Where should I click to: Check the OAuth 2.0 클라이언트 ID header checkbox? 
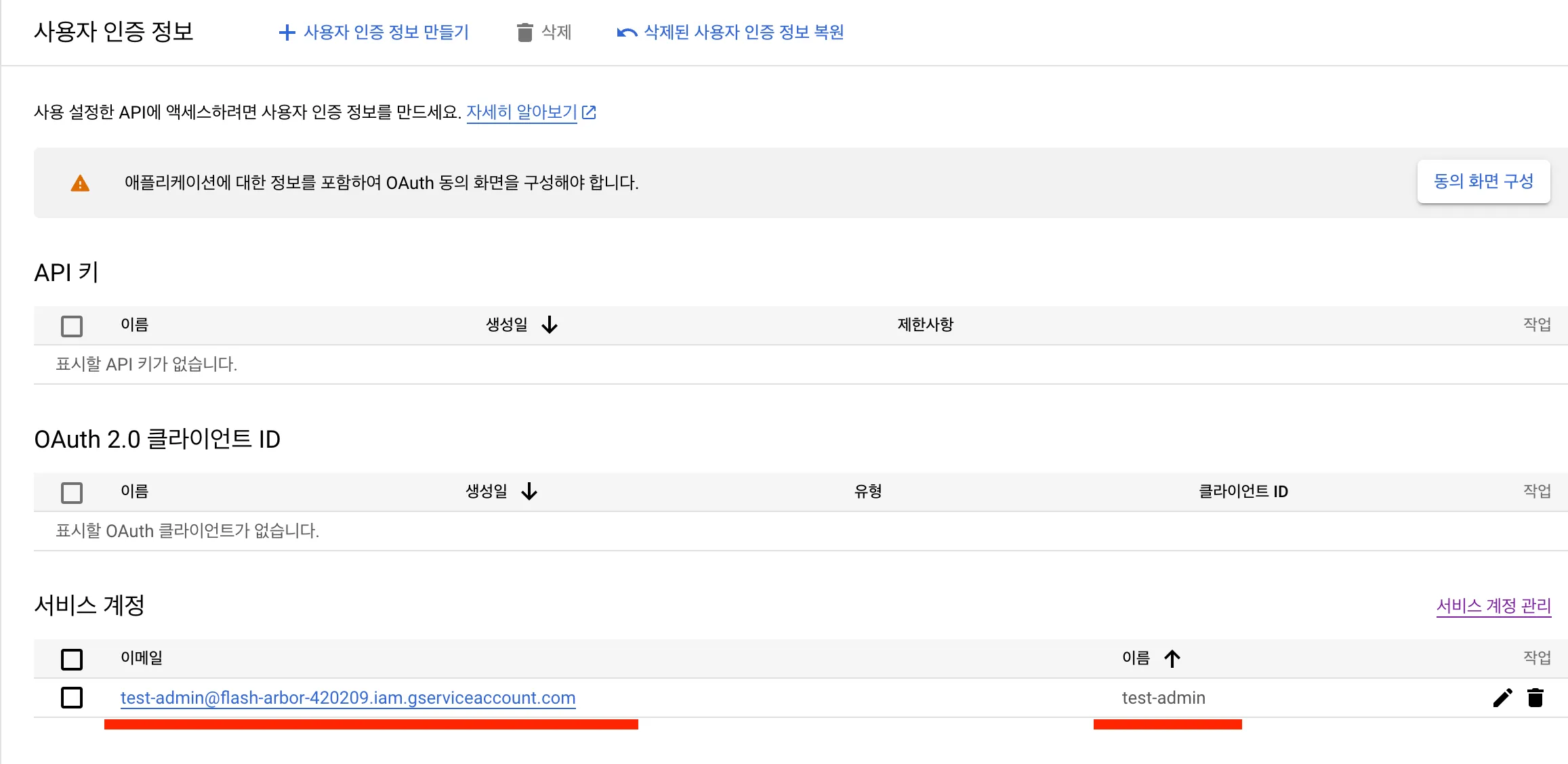[x=72, y=492]
